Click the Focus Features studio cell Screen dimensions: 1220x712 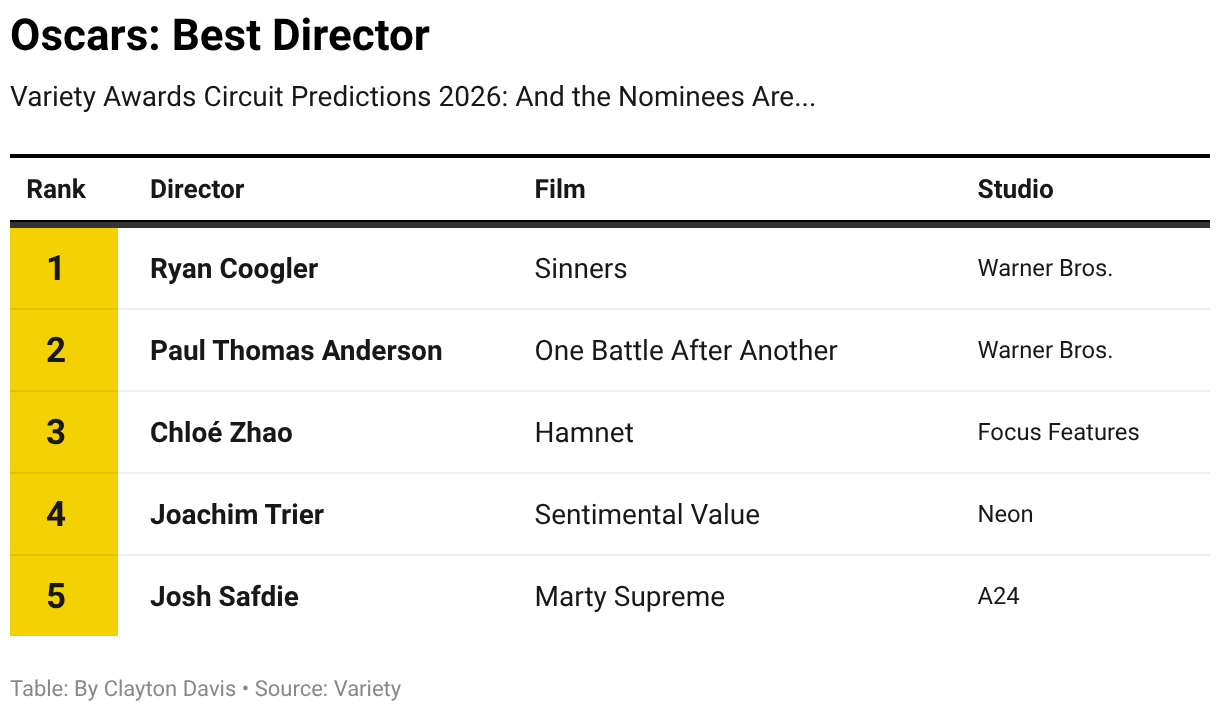(x=1058, y=432)
